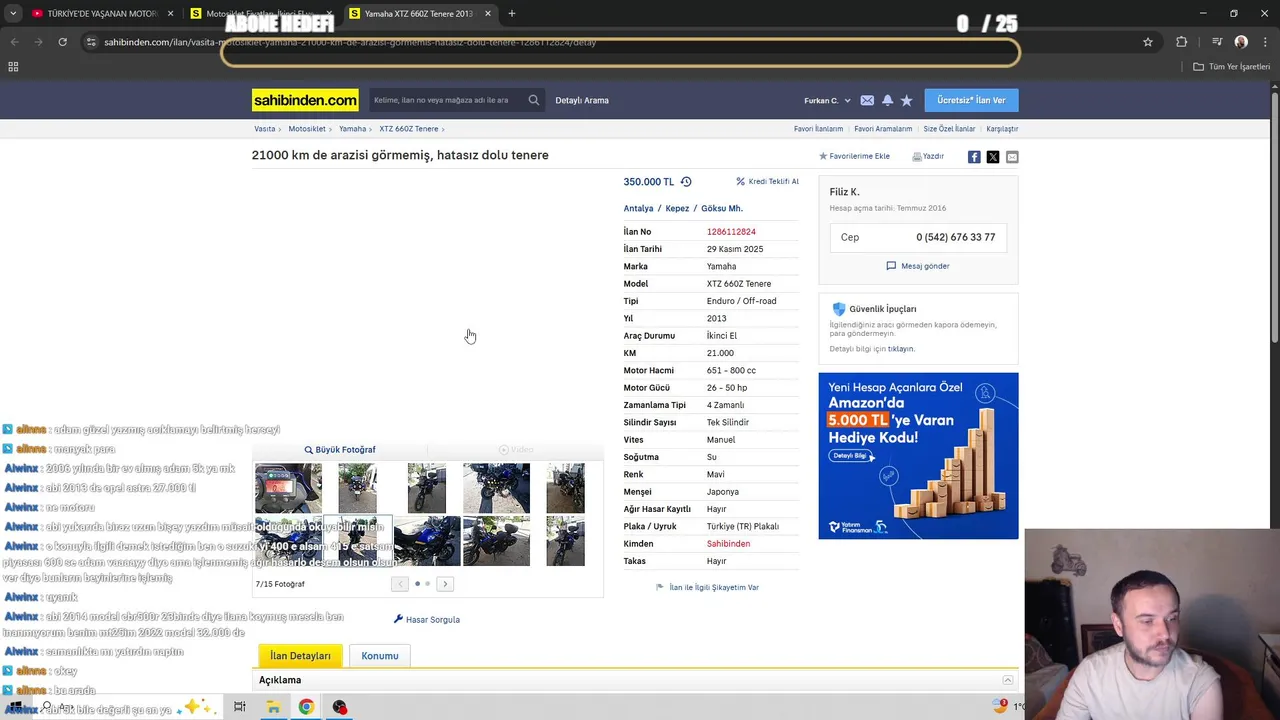1280x720 pixels.
Task: Click Karşılaştır compare link
Action: pos(1002,129)
